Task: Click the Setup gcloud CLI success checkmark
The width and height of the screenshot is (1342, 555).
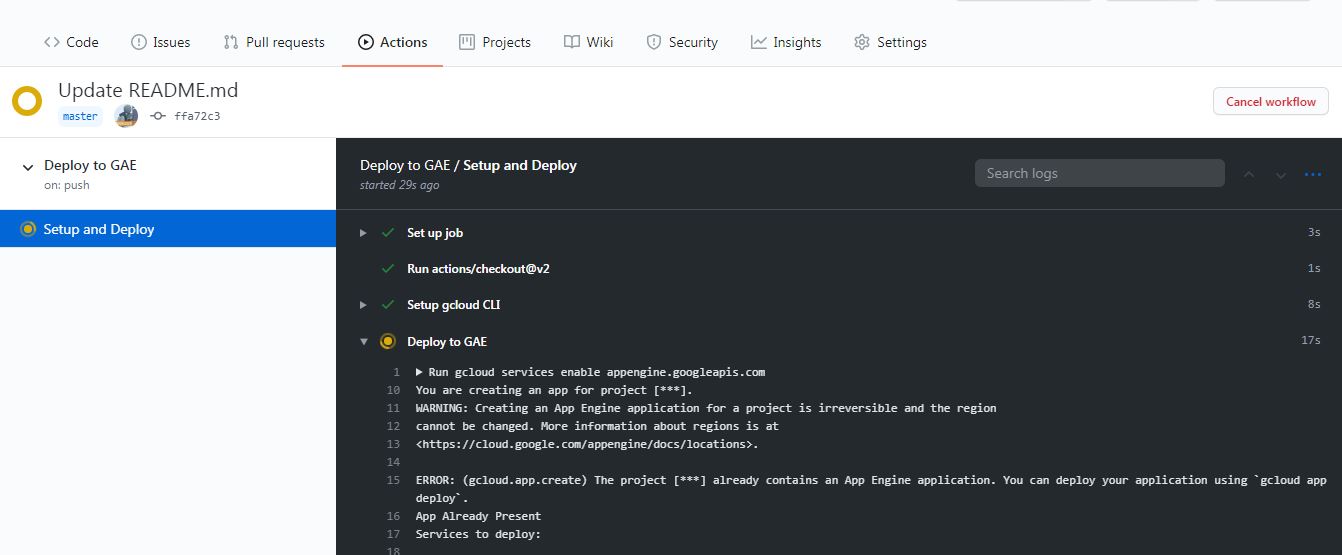Action: (x=388, y=305)
